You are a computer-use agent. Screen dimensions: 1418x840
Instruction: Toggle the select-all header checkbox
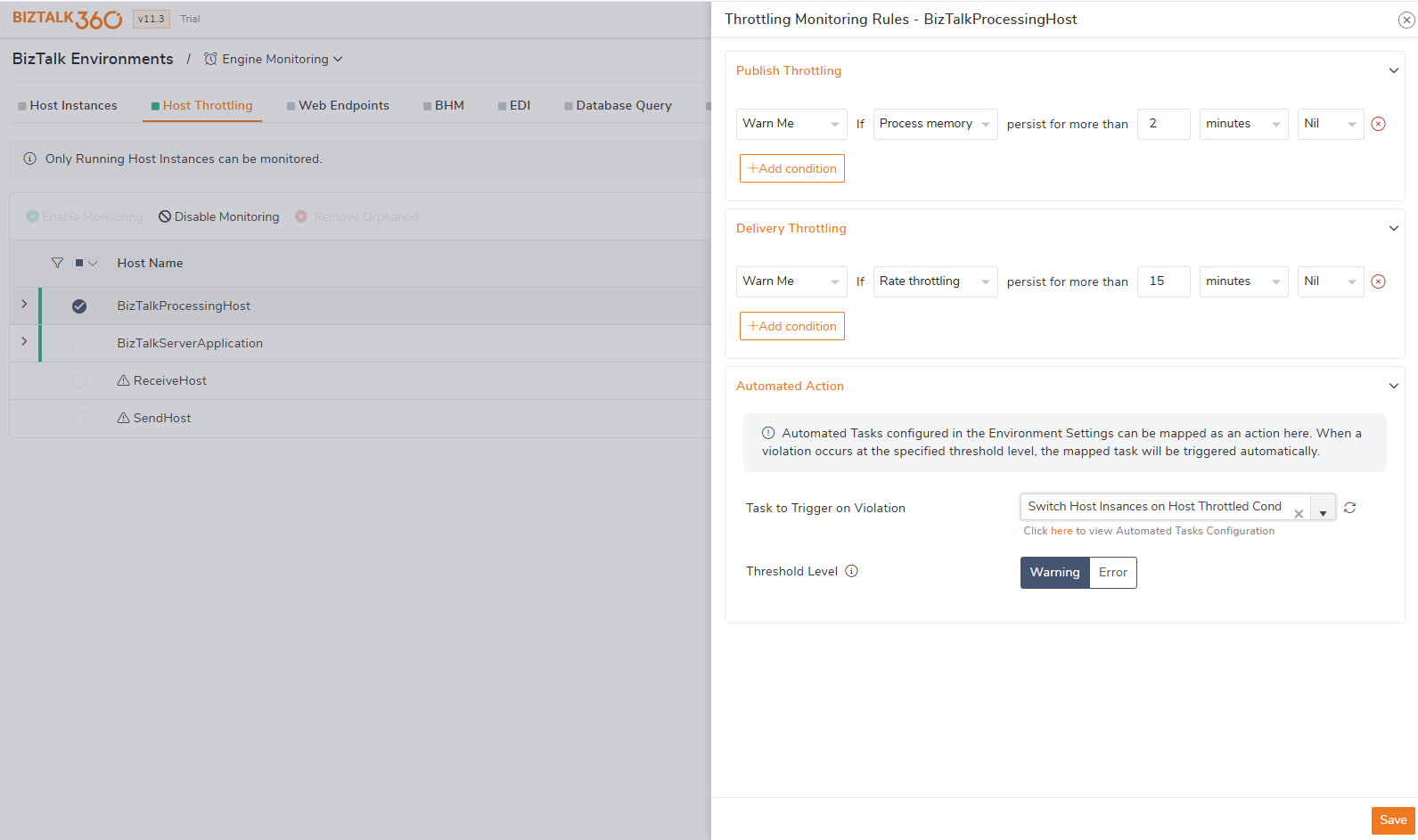click(79, 263)
